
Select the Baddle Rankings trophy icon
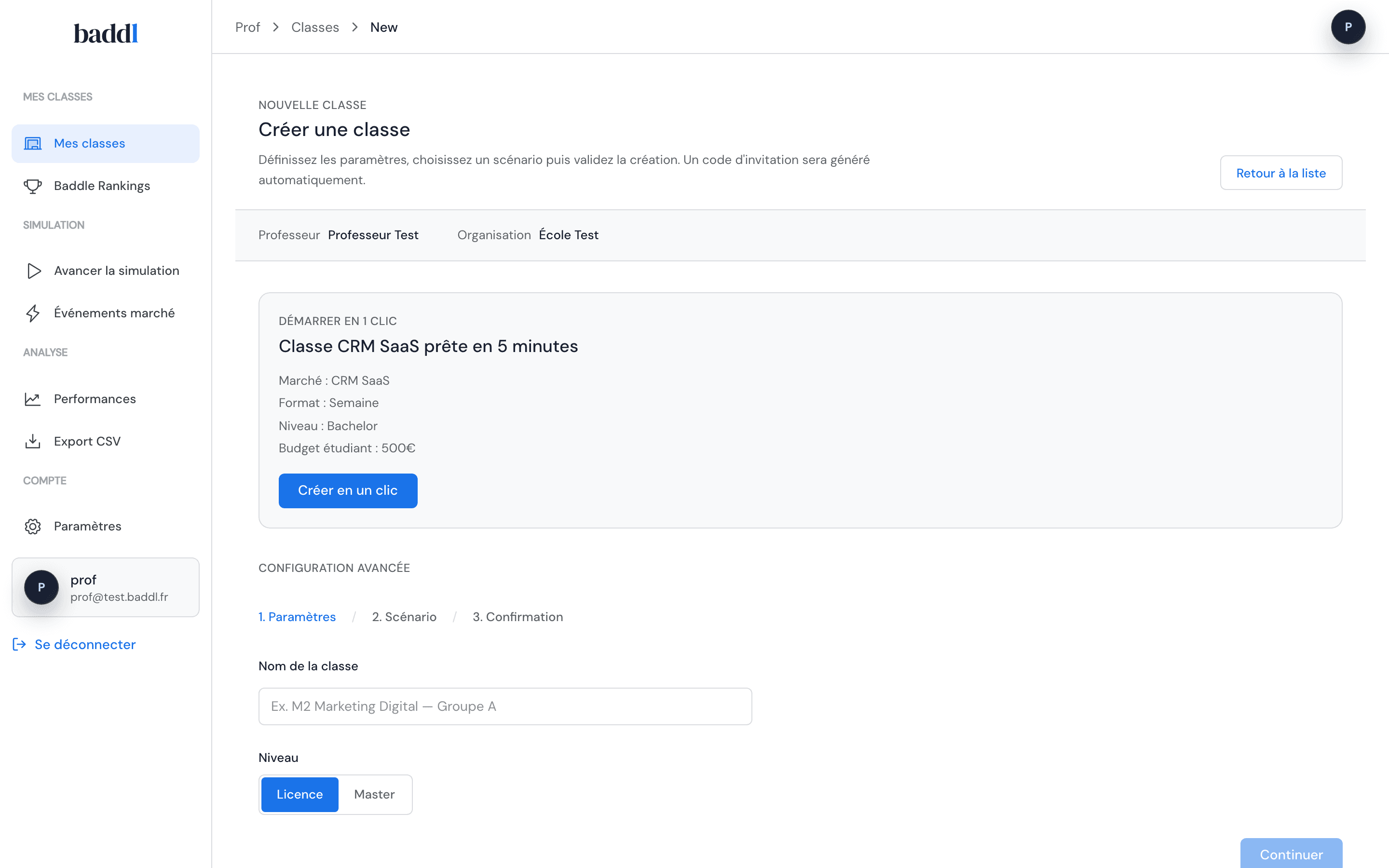tap(33, 186)
